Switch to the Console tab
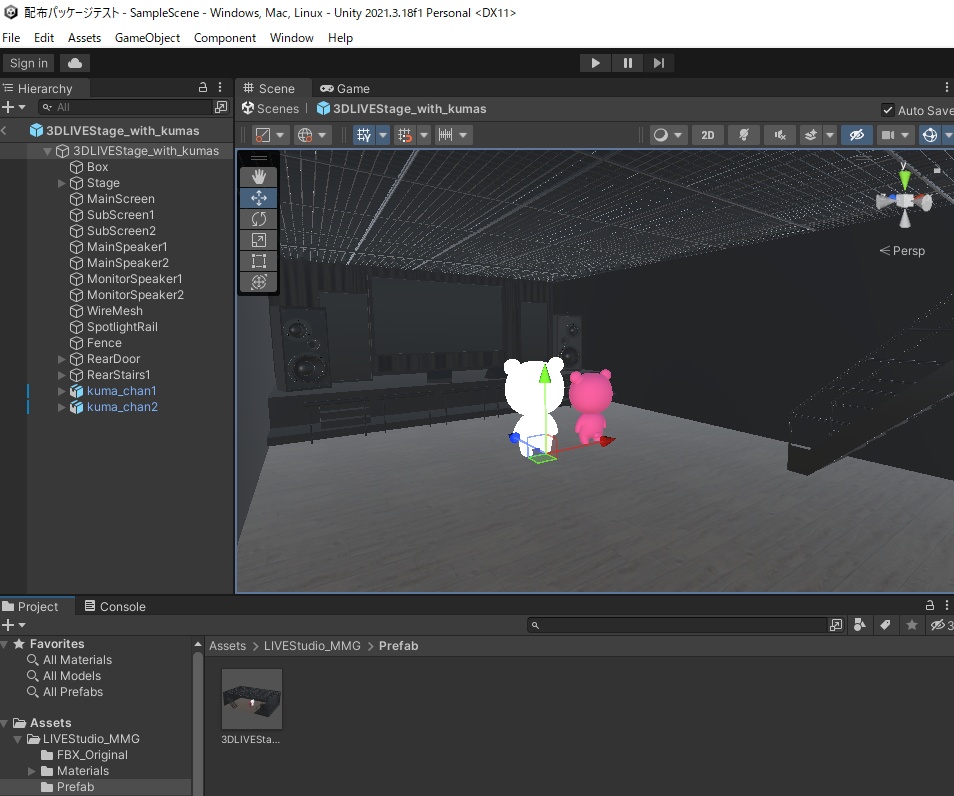The image size is (954, 796). click(115, 606)
